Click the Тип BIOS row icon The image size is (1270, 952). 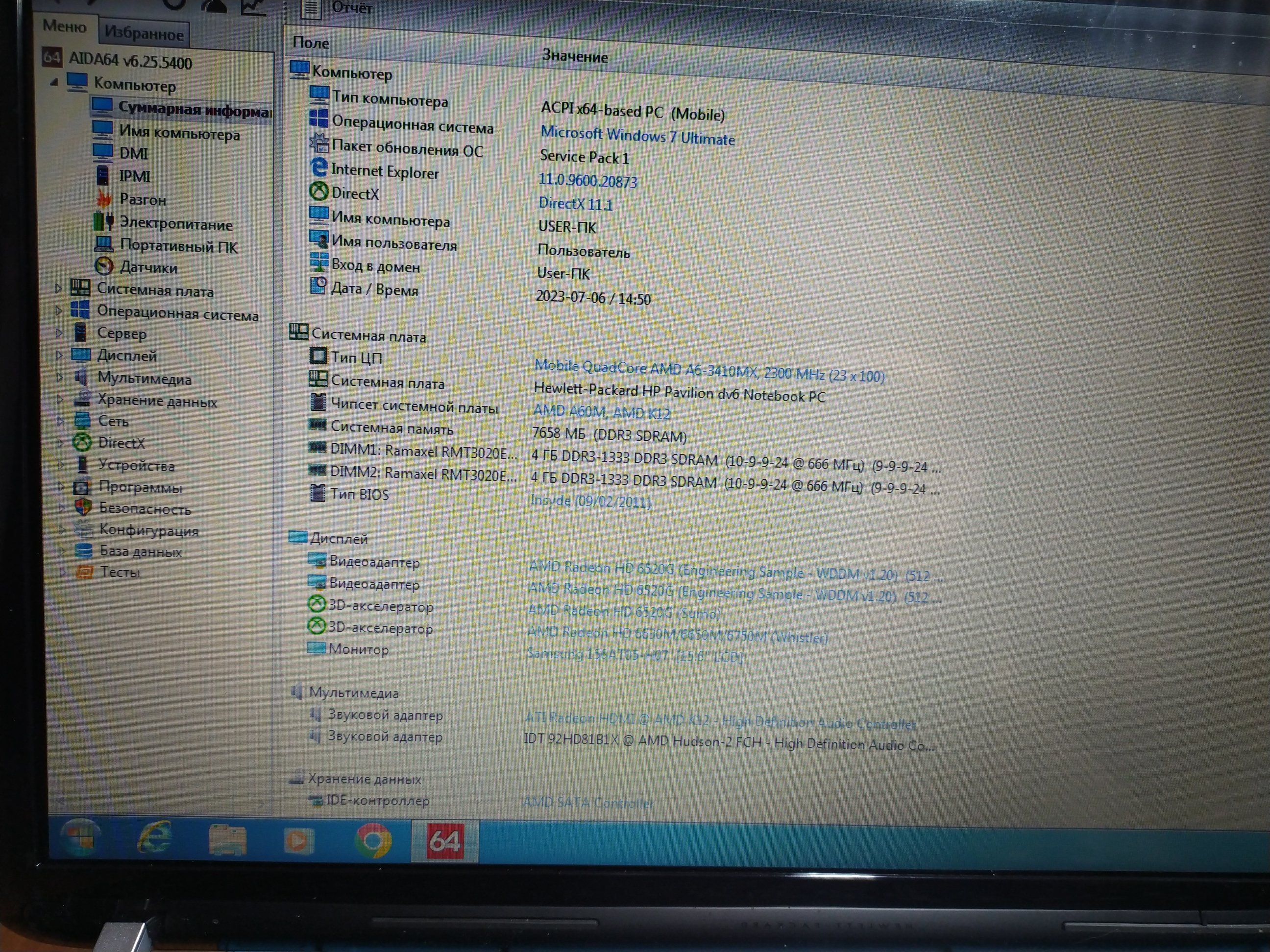pos(317,492)
